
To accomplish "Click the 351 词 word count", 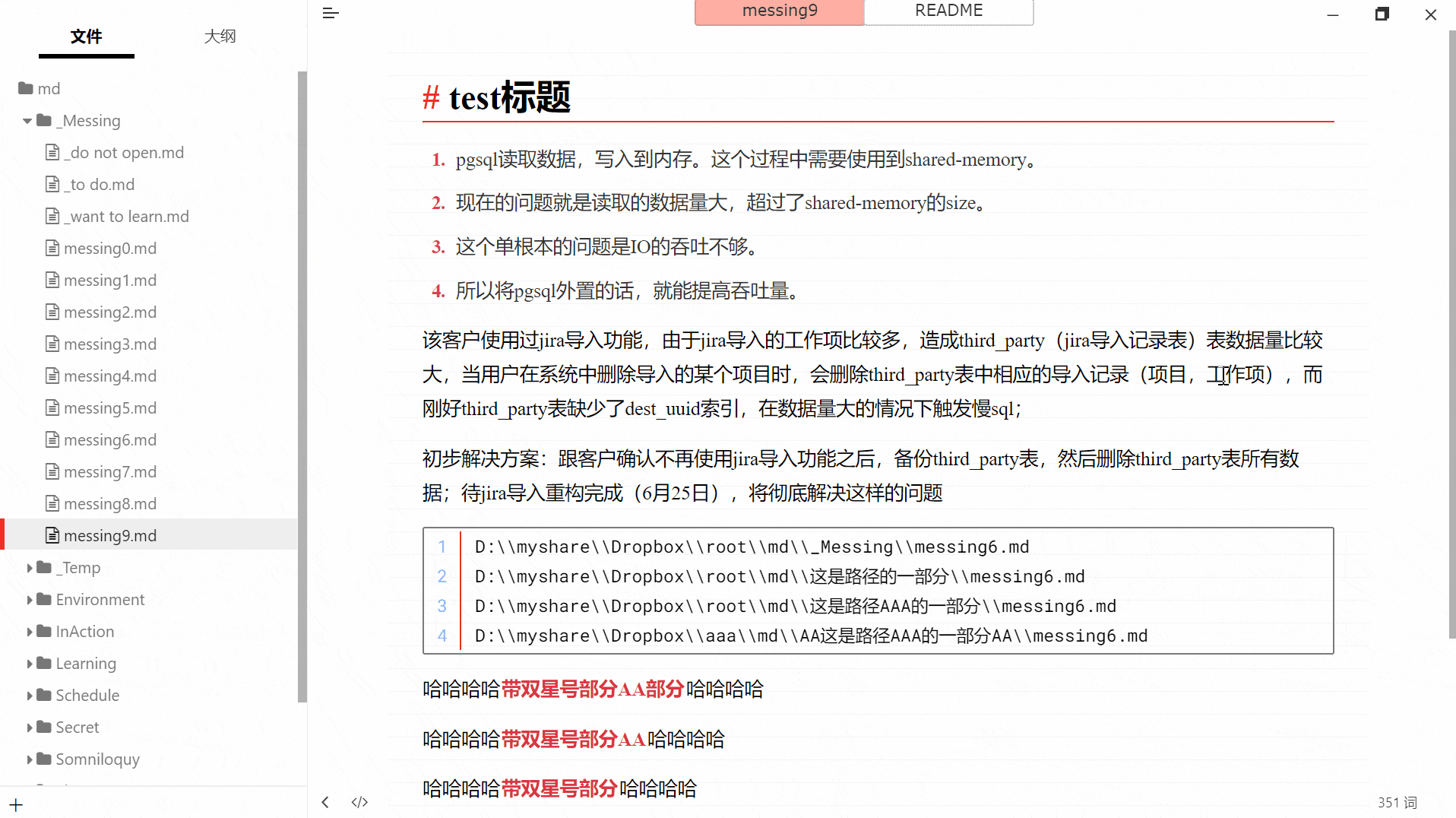I will (x=1397, y=802).
